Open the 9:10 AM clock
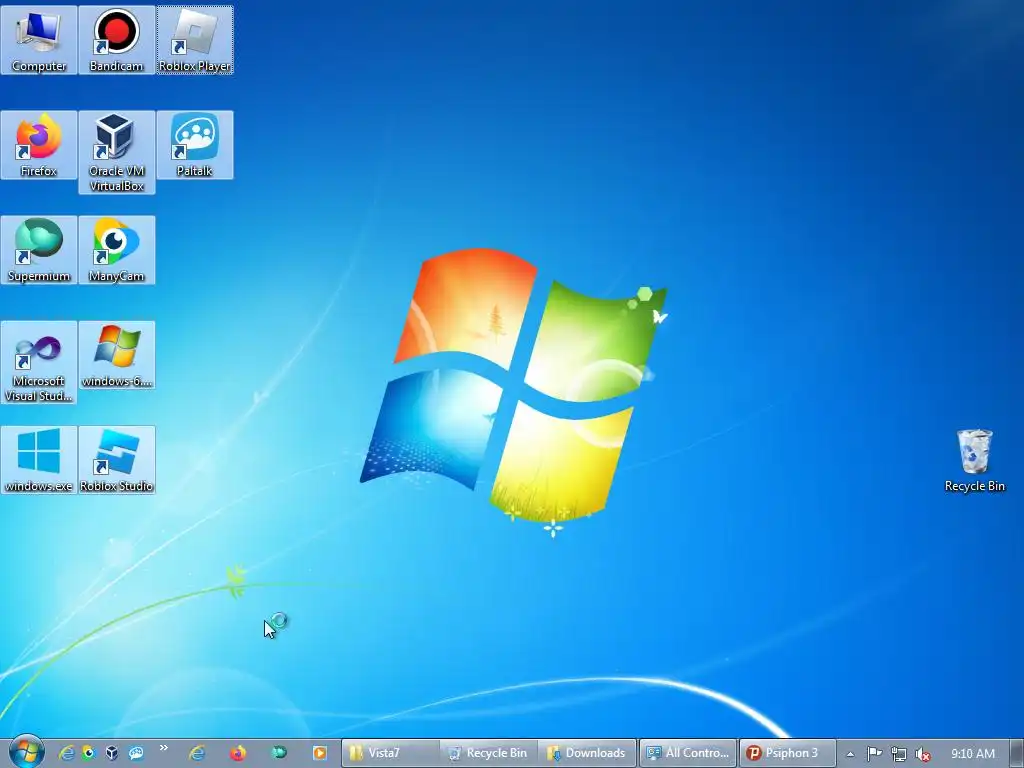Screen dimensions: 1024x768 point(973,754)
